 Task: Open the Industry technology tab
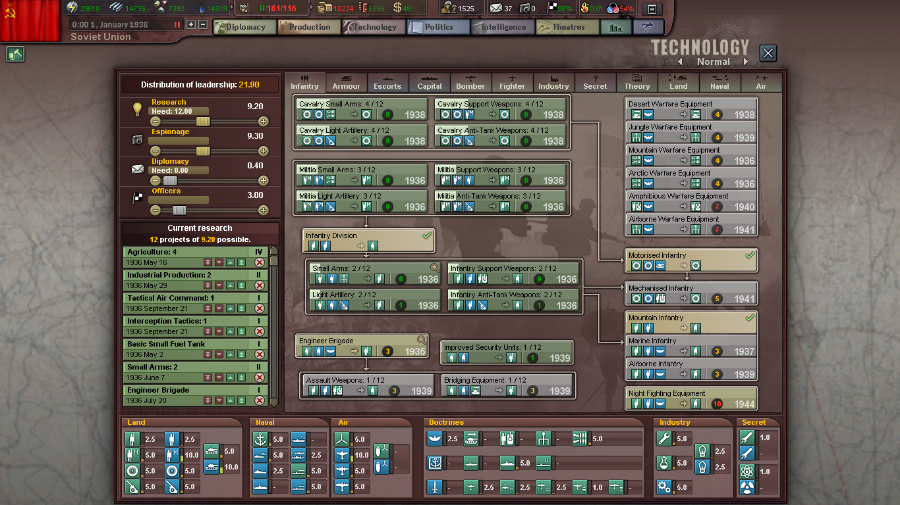(553, 83)
